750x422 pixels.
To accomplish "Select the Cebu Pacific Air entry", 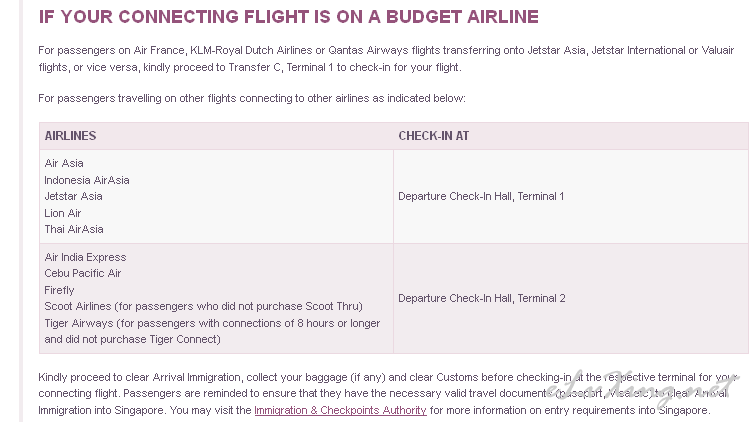I will [83, 273].
